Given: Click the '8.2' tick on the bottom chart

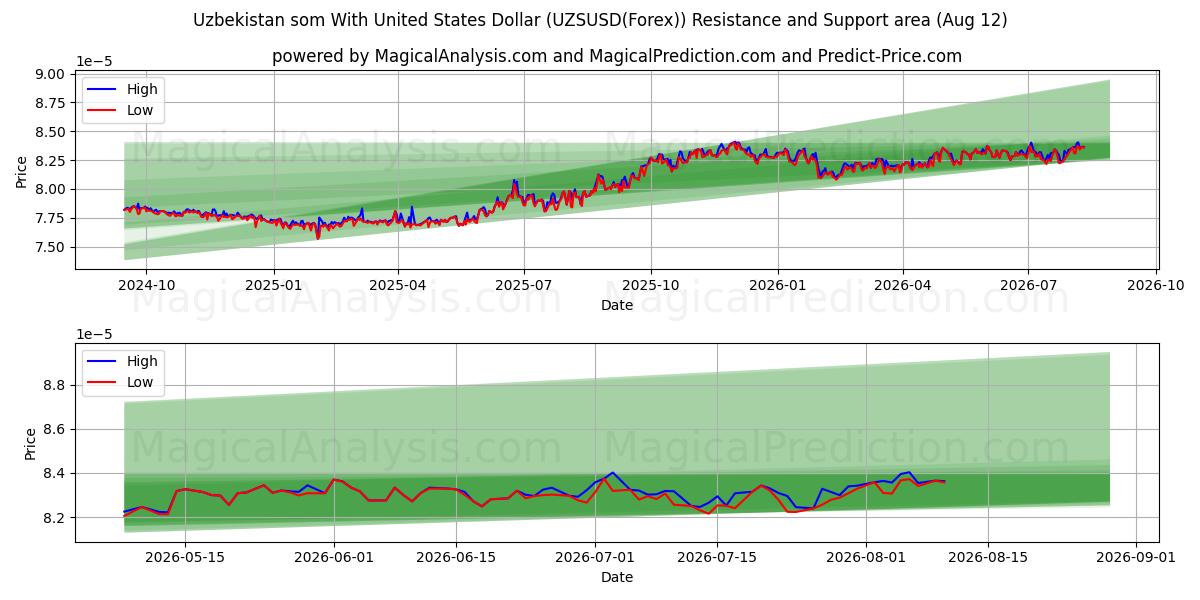Looking at the screenshot, I should pyautogui.click(x=55, y=518).
